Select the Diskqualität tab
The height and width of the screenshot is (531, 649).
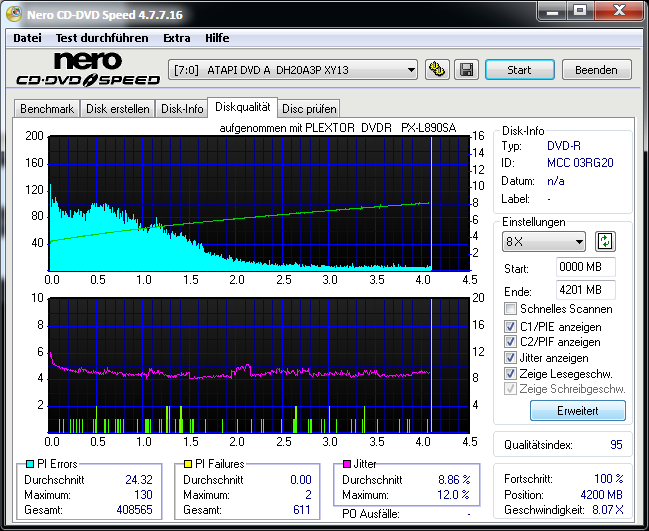point(243,107)
